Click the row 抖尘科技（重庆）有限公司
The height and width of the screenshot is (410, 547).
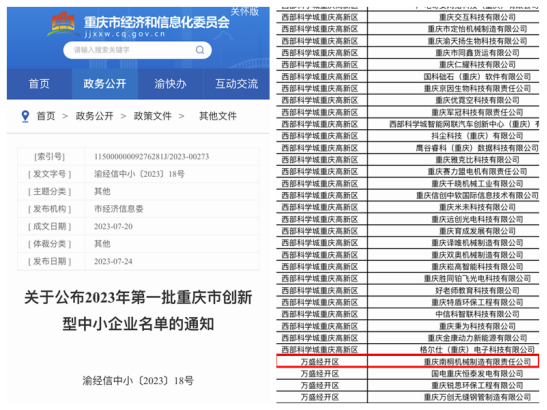pyautogui.click(x=407, y=136)
